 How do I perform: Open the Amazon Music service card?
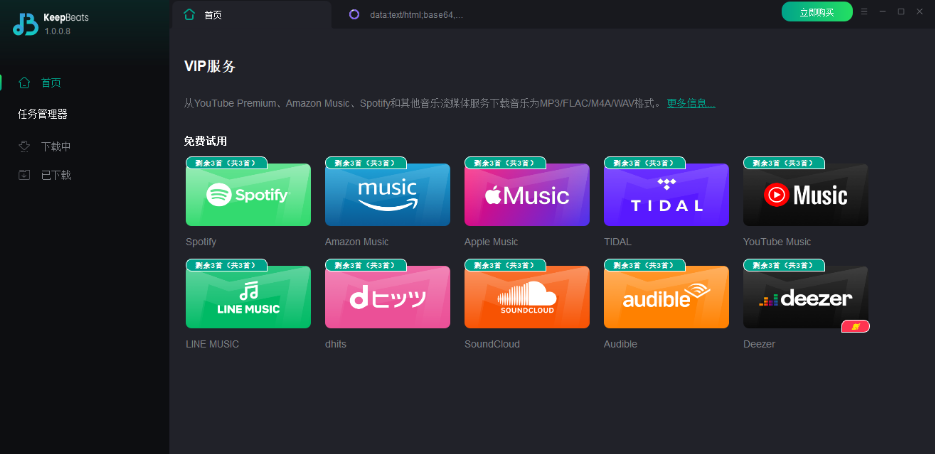388,194
